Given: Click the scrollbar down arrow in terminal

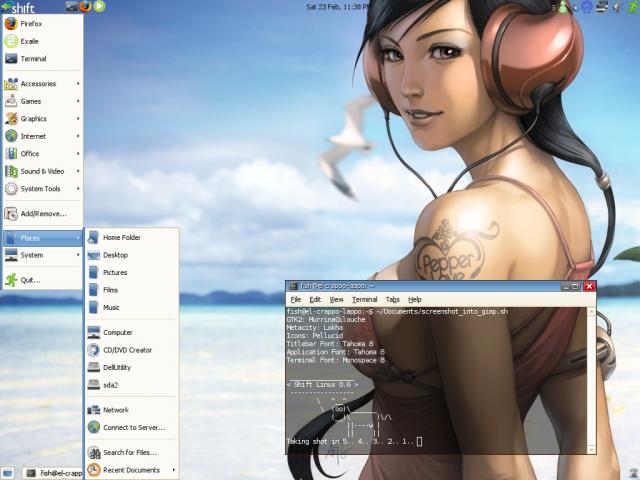Looking at the screenshot, I should point(591,449).
